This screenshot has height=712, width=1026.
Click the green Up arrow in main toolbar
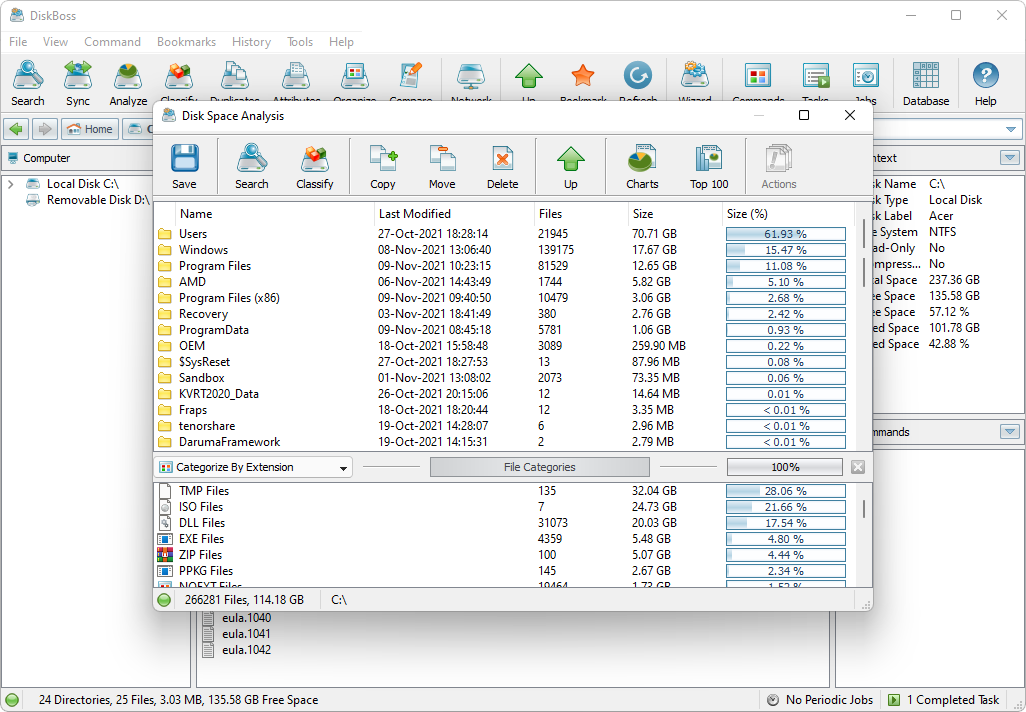529,77
